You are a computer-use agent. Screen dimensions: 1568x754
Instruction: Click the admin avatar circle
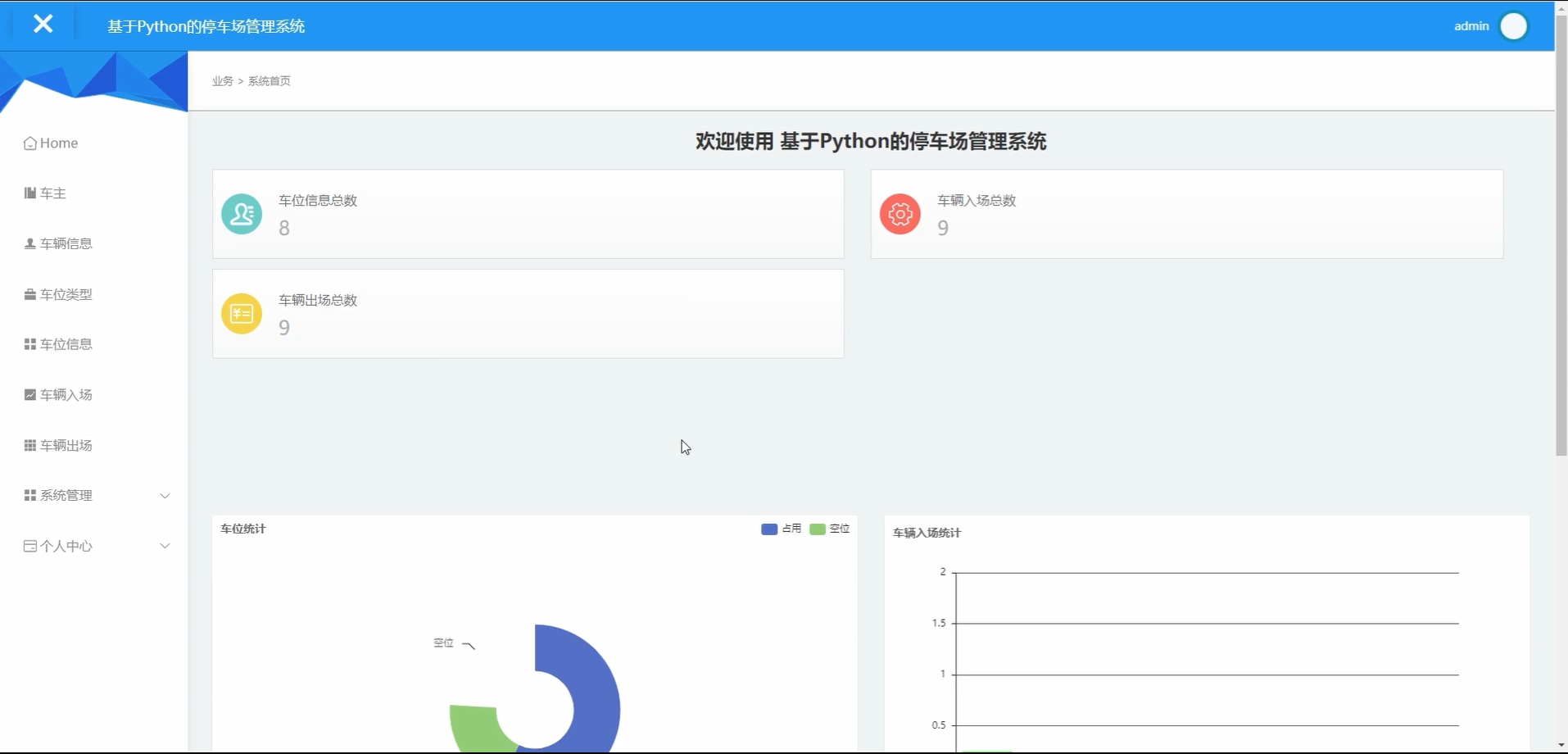[1513, 26]
